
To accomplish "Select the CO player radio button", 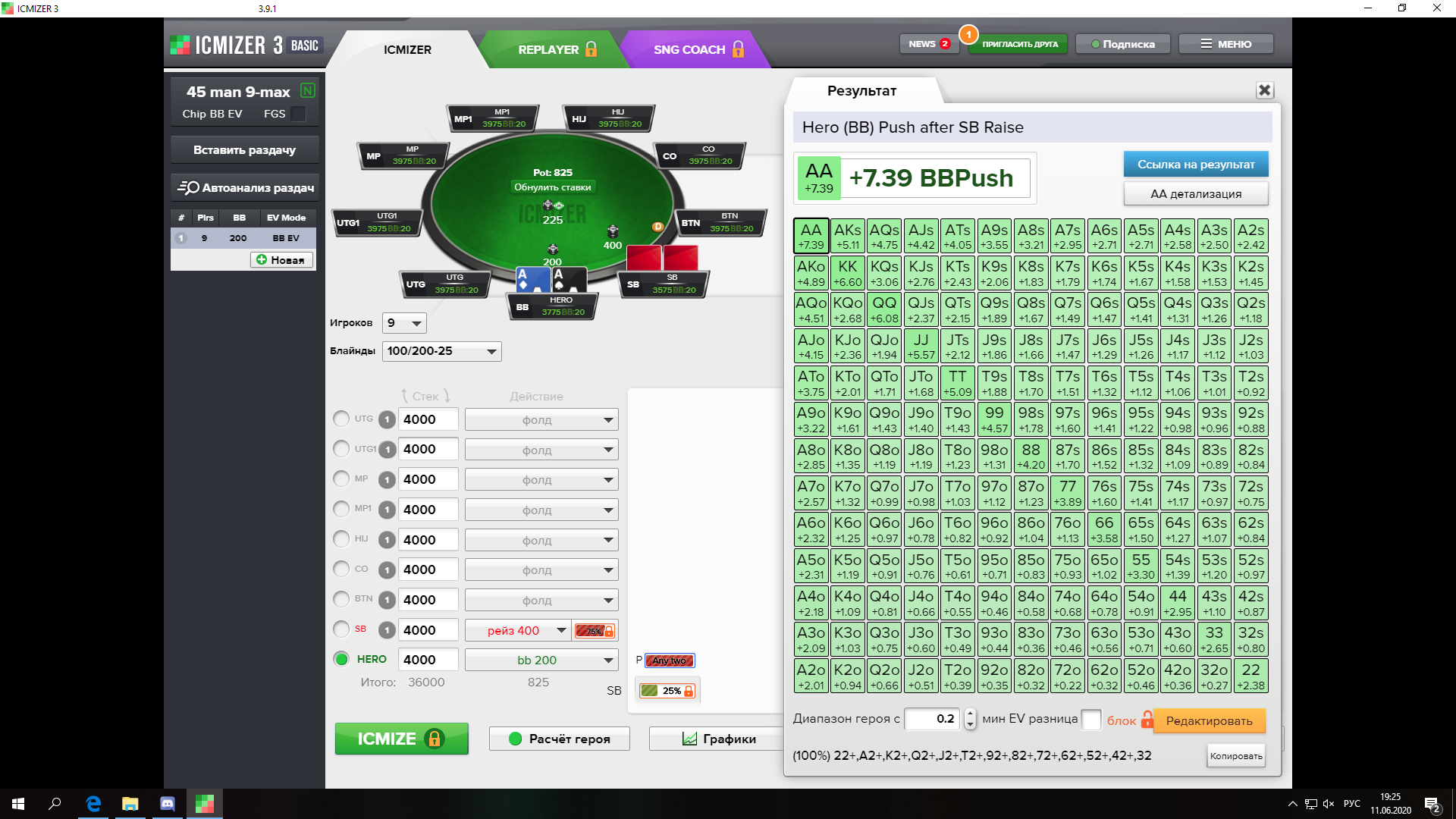I will pyautogui.click(x=341, y=569).
